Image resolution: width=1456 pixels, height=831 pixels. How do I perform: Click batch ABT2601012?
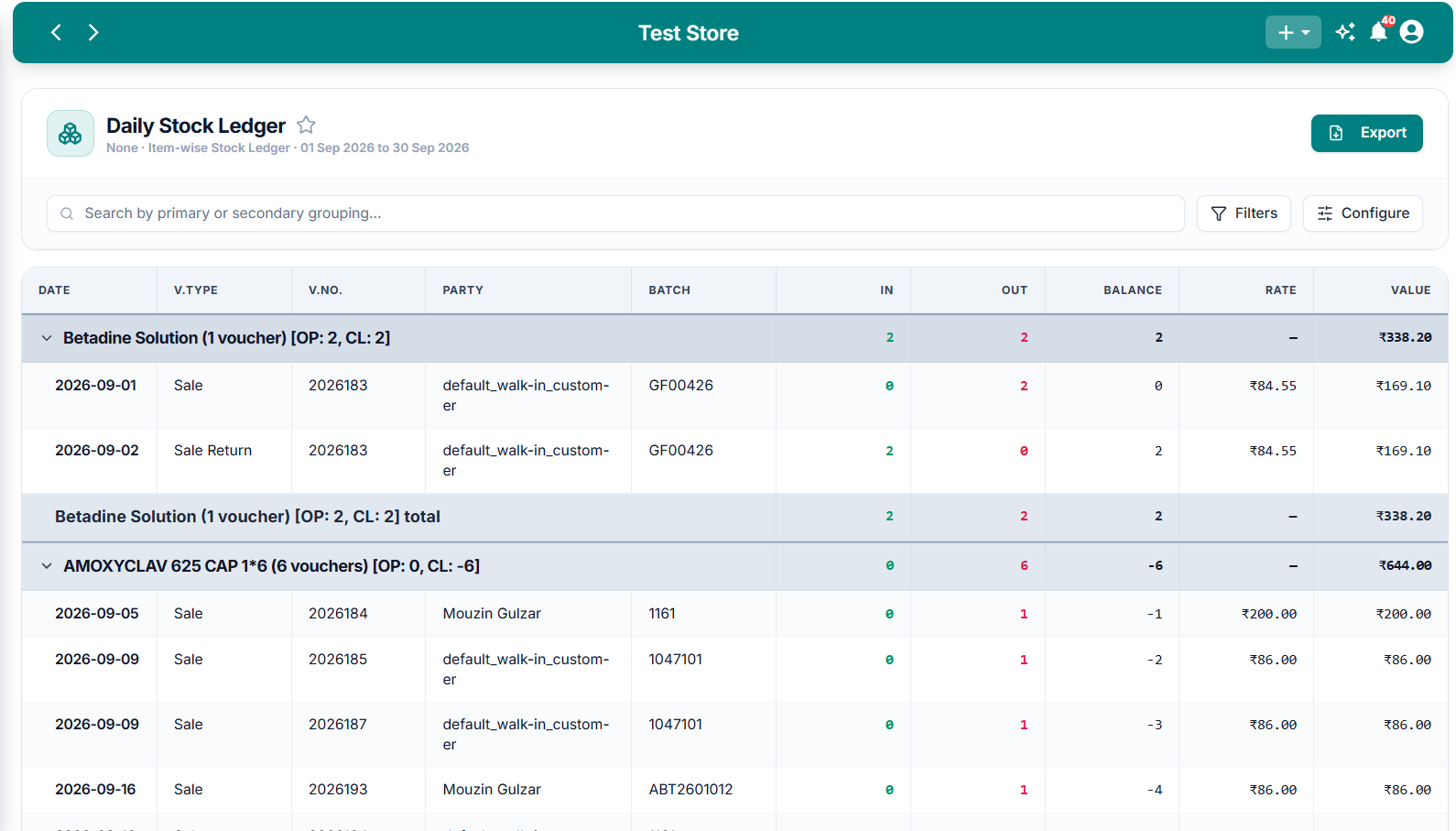tap(691, 790)
